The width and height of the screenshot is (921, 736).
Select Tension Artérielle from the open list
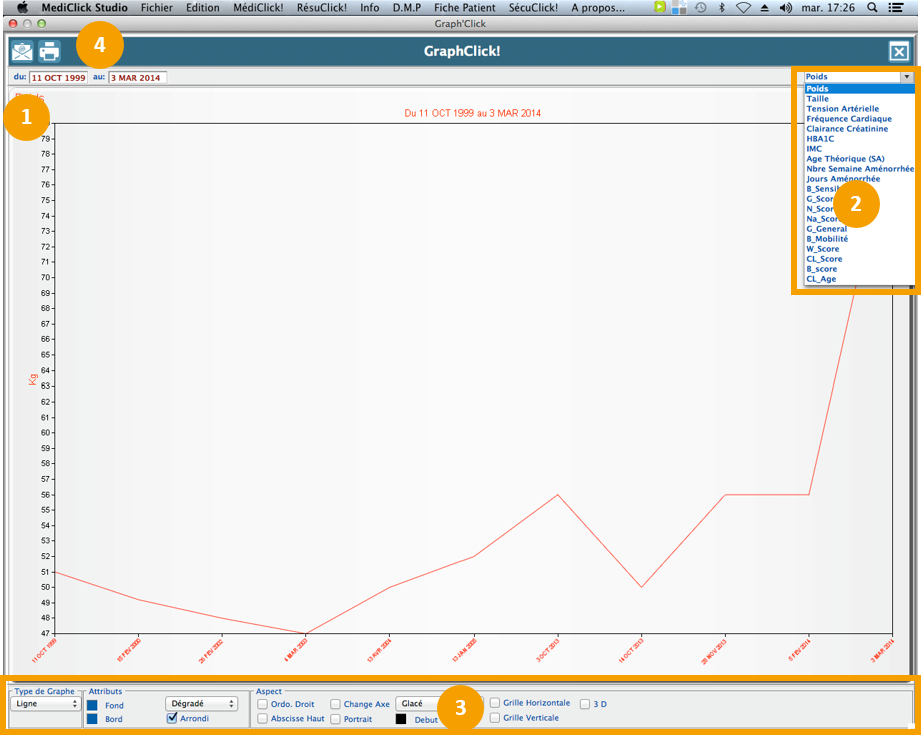click(842, 109)
